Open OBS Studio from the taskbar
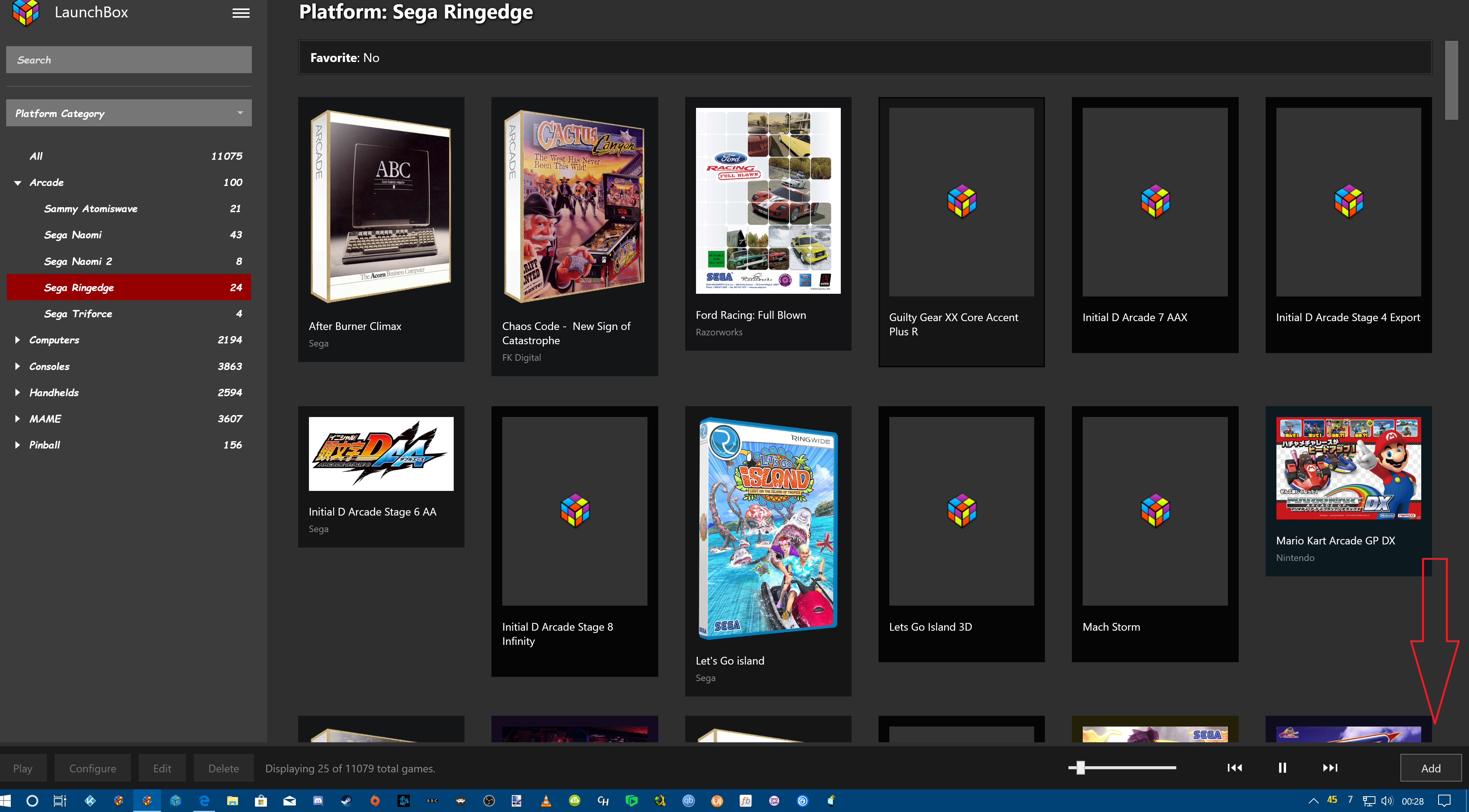Screen dimensions: 1469x812 click(x=489, y=800)
